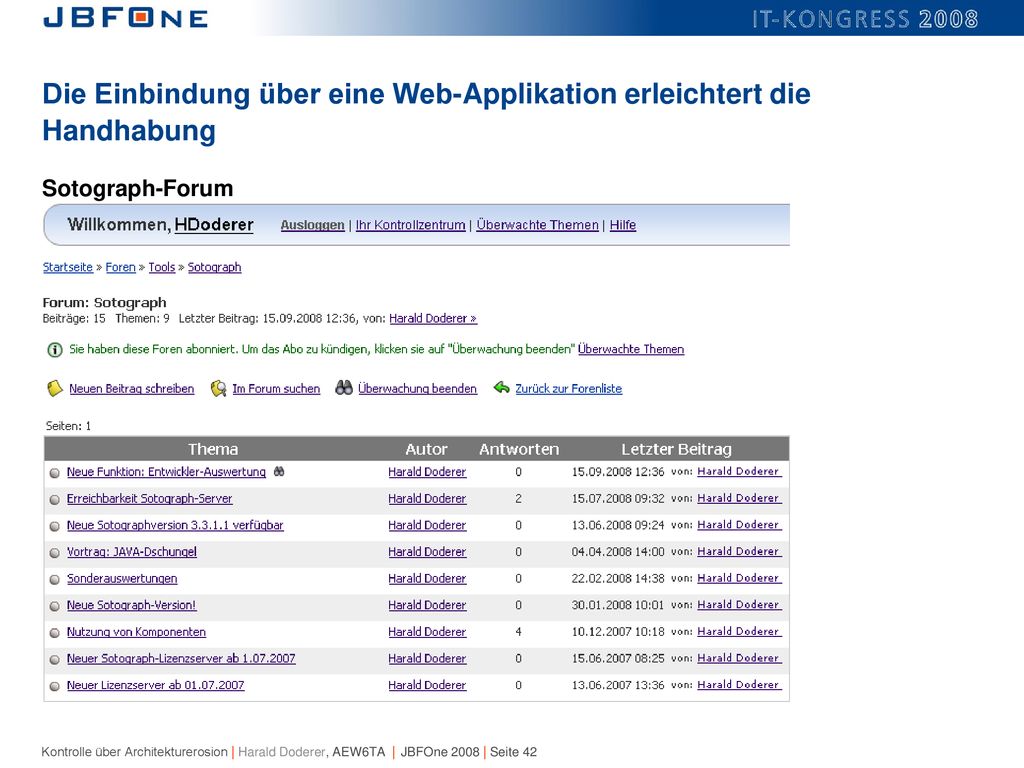1024x768 pixels.
Task: Click status bullet of Sonderauswertungen topic
Action: click(55, 580)
